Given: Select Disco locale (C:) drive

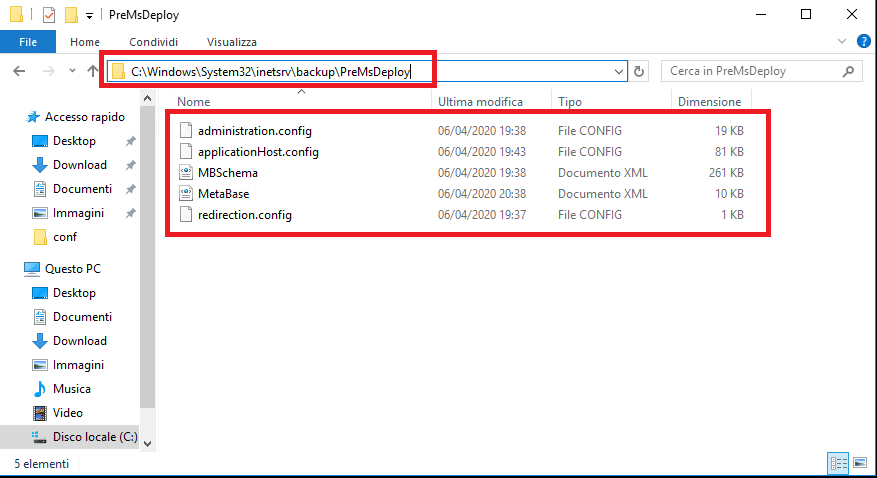Looking at the screenshot, I should point(95,437).
